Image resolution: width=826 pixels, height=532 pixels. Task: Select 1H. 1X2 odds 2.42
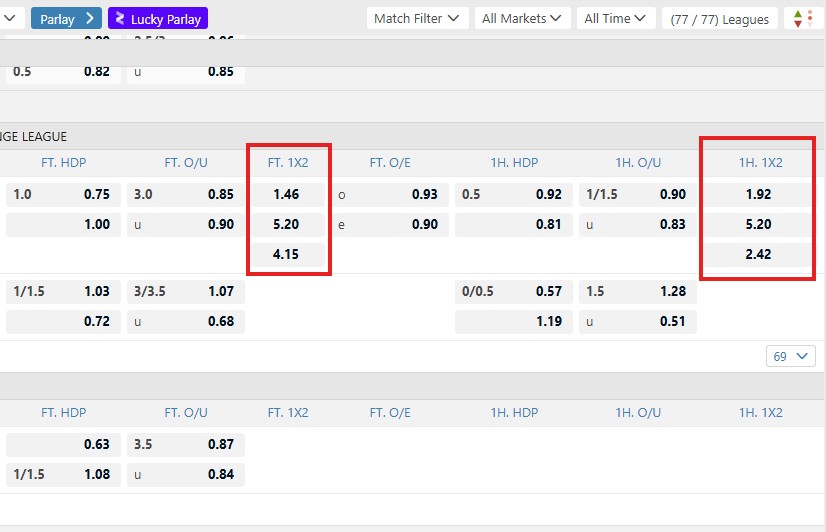(759, 254)
